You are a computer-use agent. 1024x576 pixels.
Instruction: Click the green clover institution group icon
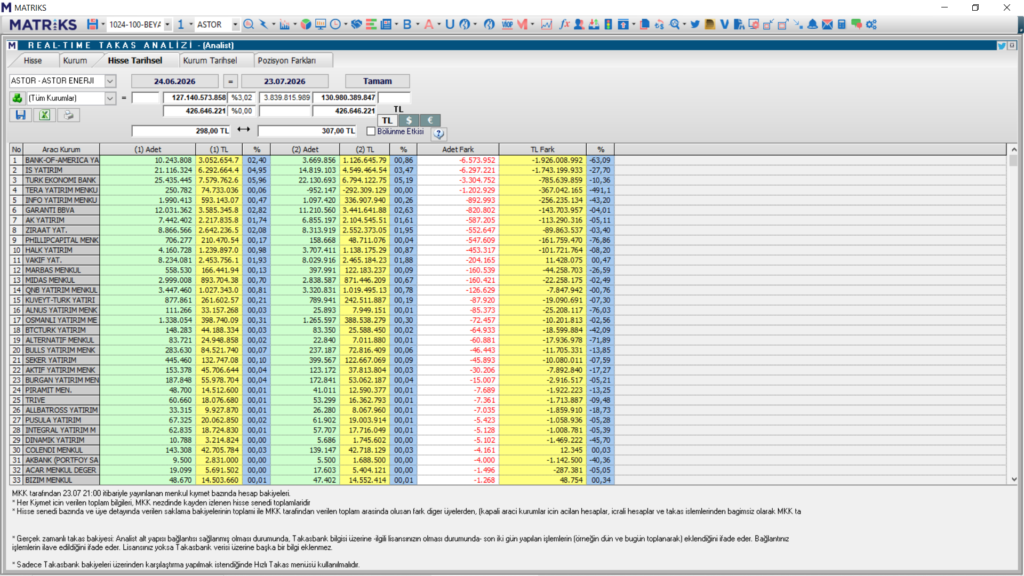[17, 98]
